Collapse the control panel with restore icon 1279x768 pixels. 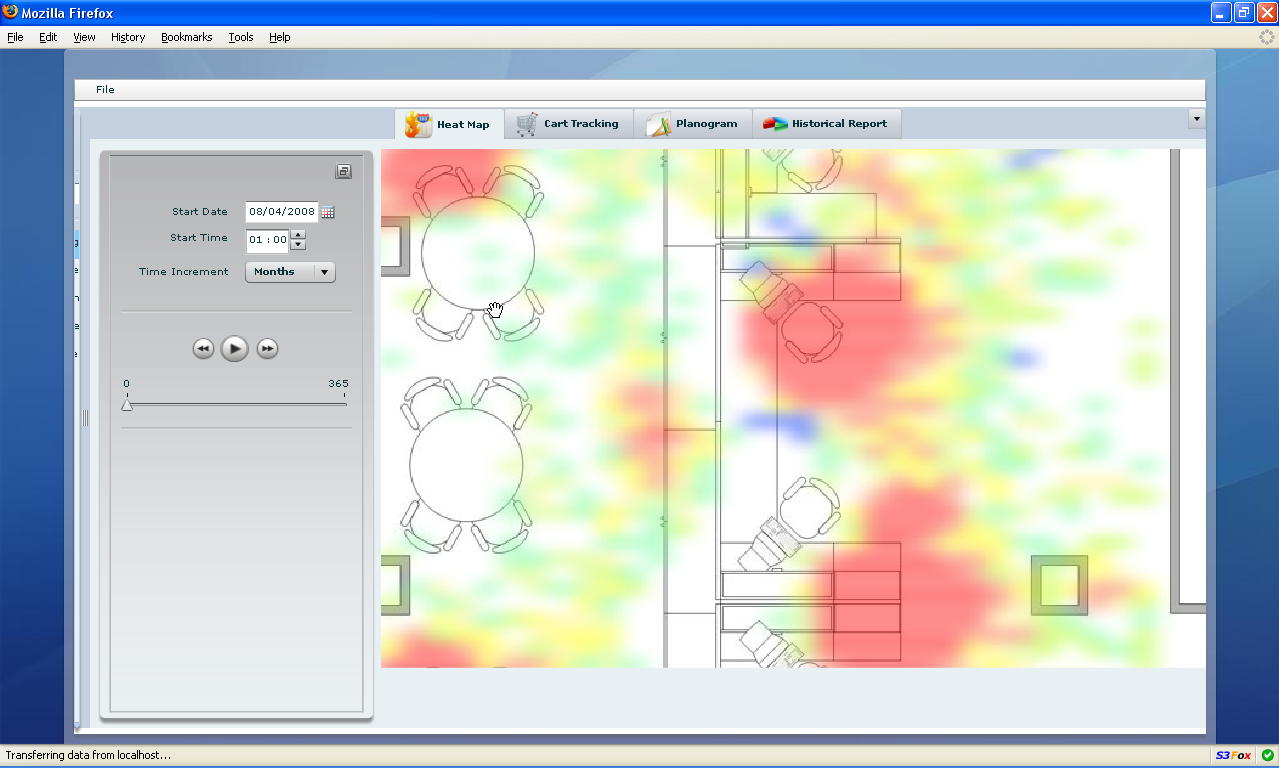(343, 172)
